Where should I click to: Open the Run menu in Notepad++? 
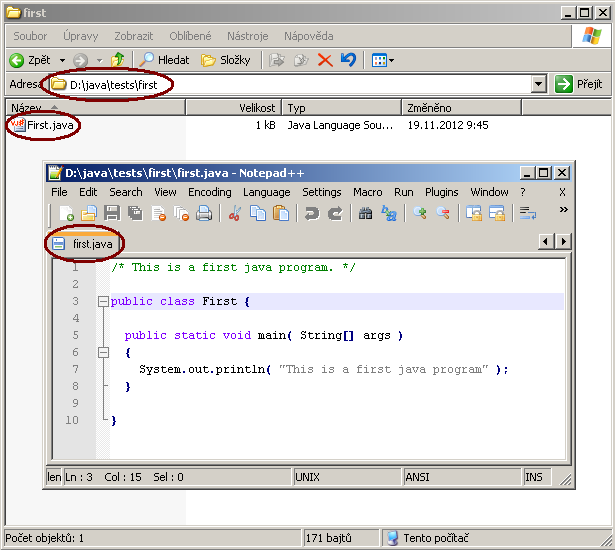tap(404, 192)
